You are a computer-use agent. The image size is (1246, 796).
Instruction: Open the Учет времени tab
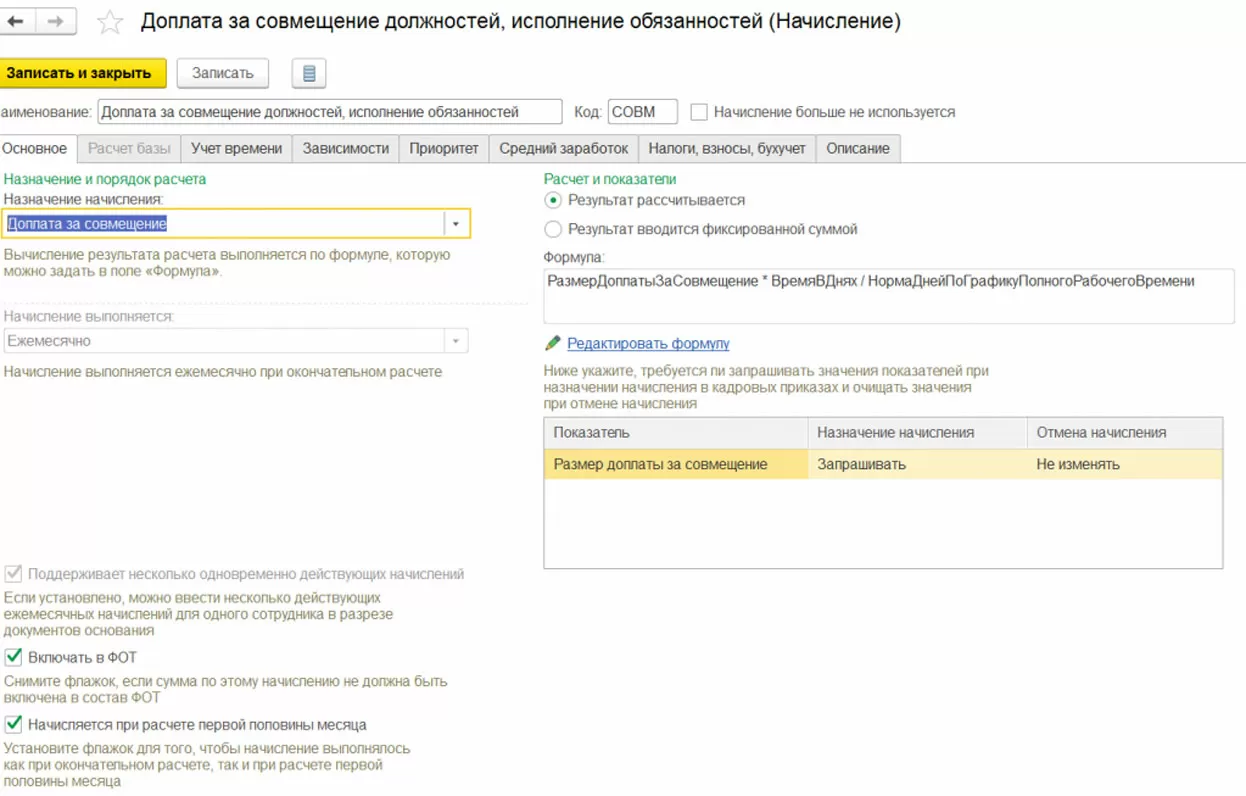237,148
